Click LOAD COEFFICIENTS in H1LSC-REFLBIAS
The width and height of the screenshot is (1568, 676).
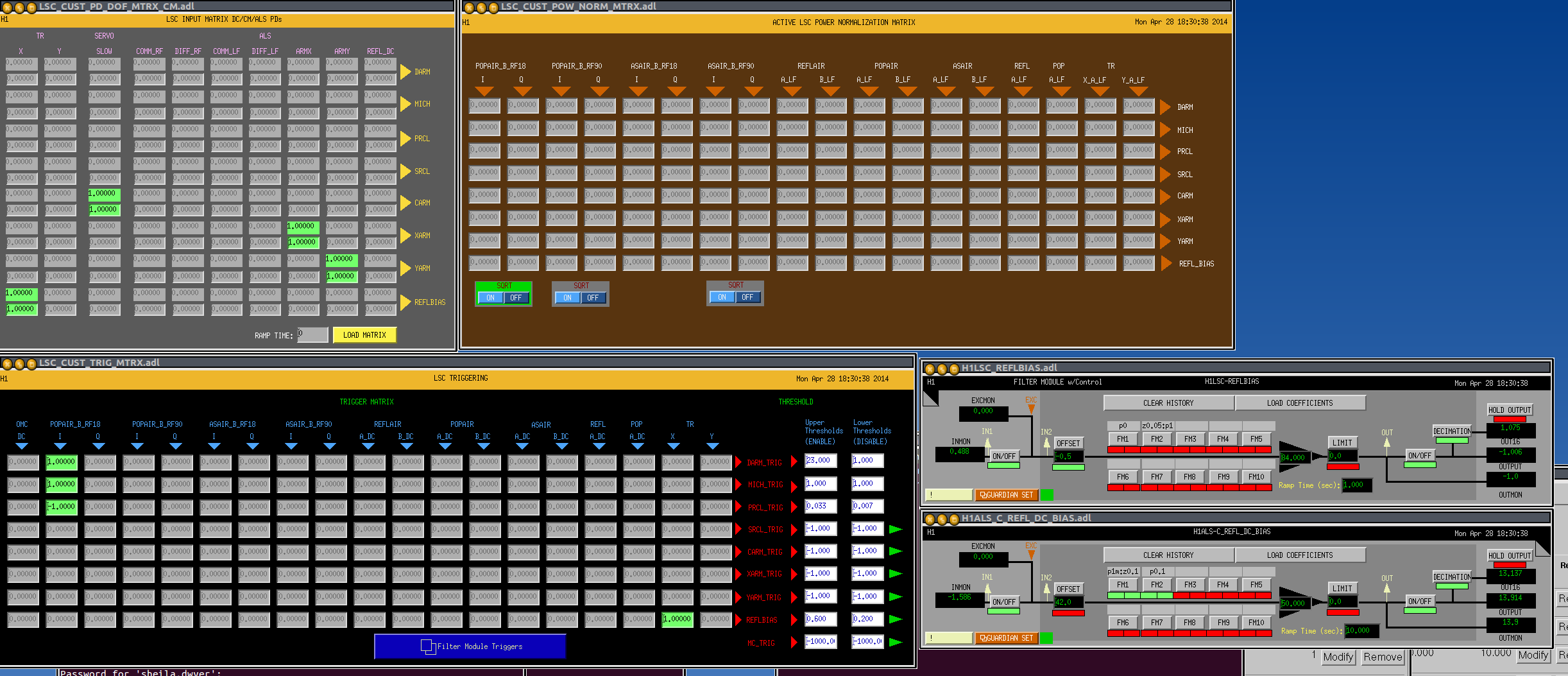pos(1300,403)
